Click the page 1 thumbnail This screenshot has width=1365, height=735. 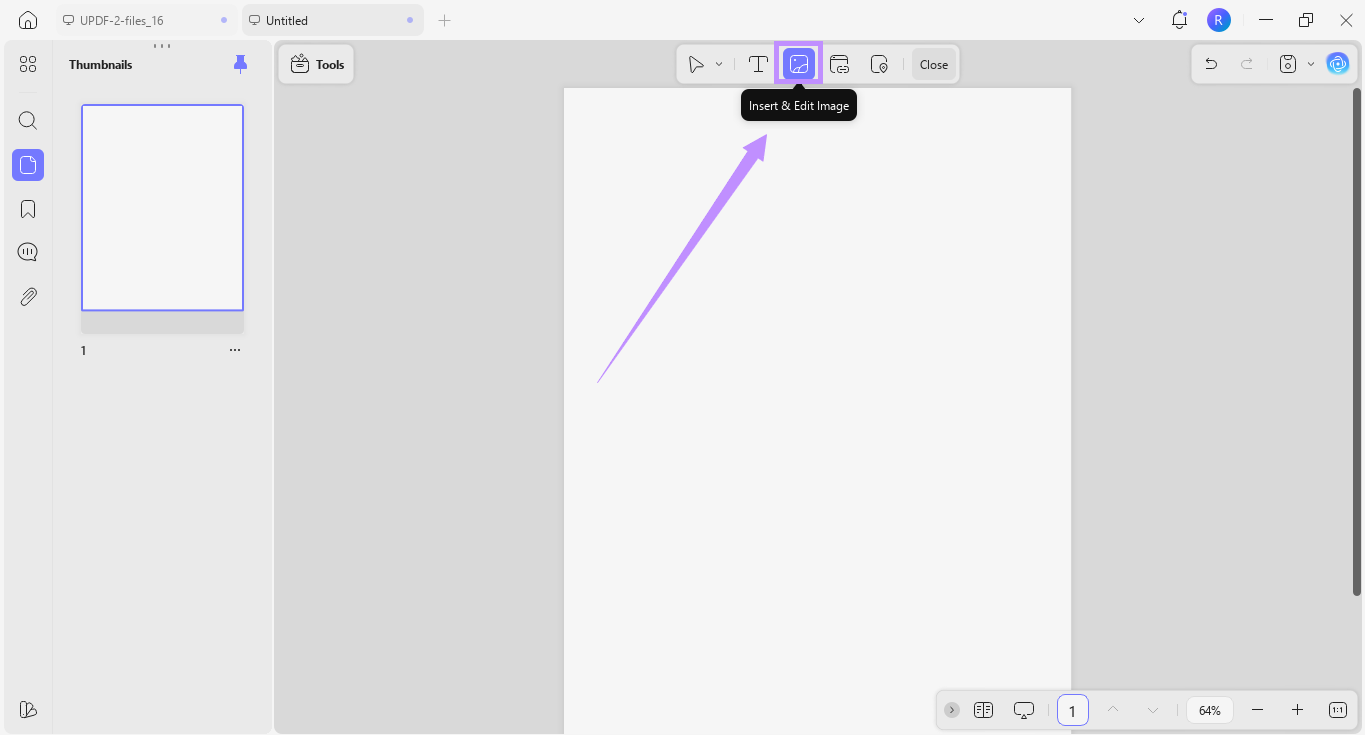162,207
